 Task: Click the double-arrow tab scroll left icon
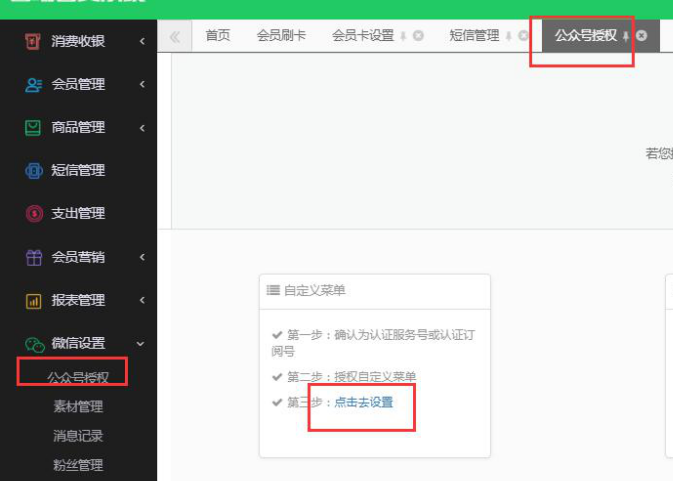point(175,37)
